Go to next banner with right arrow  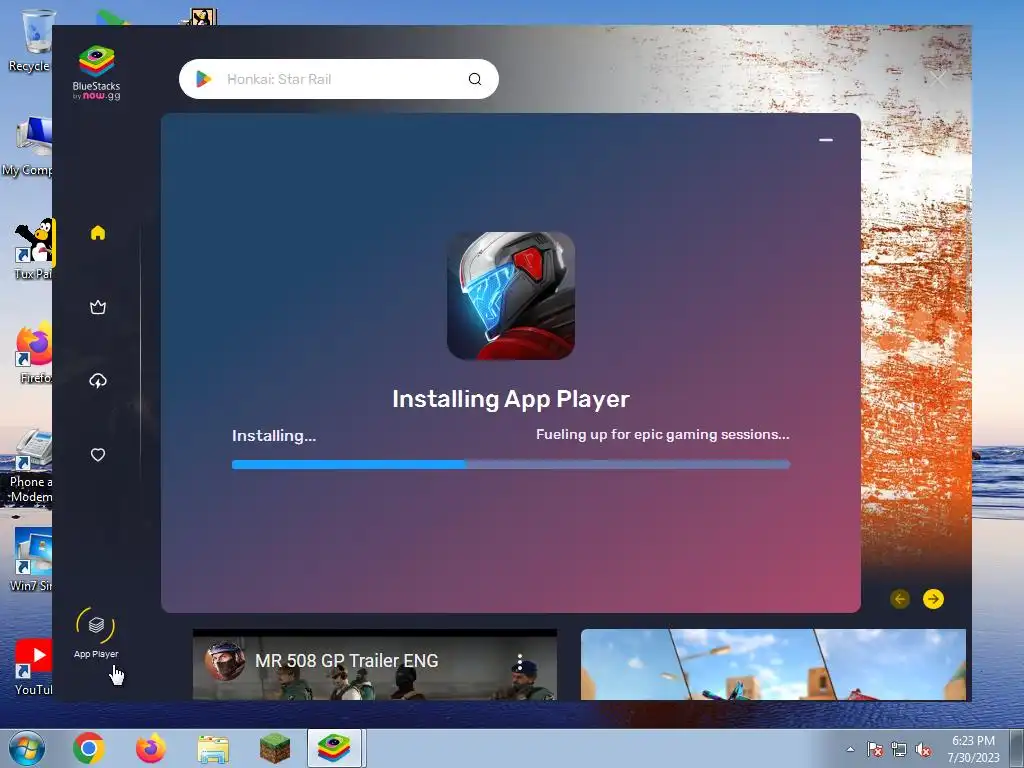pyautogui.click(x=933, y=599)
